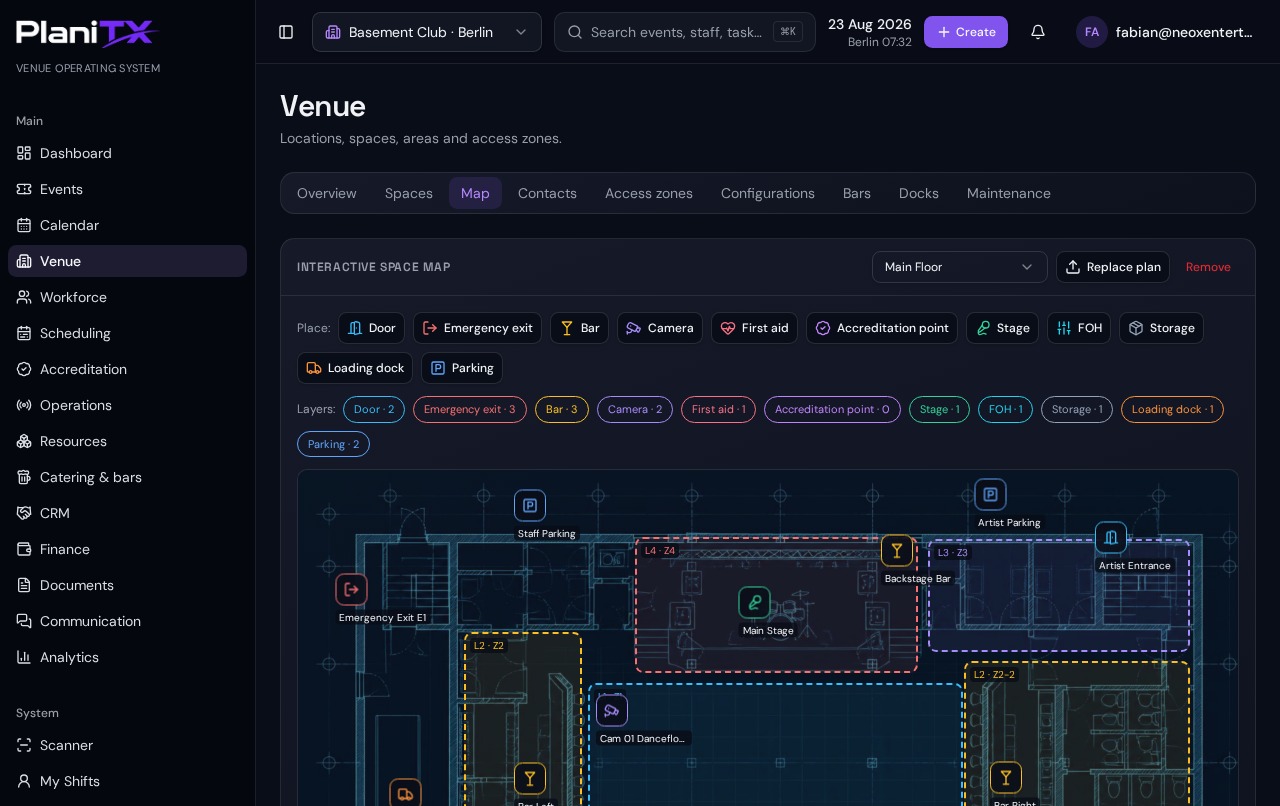The image size is (1280, 806).
Task: Select the Emergency Exit E1 marker
Action: point(351,589)
